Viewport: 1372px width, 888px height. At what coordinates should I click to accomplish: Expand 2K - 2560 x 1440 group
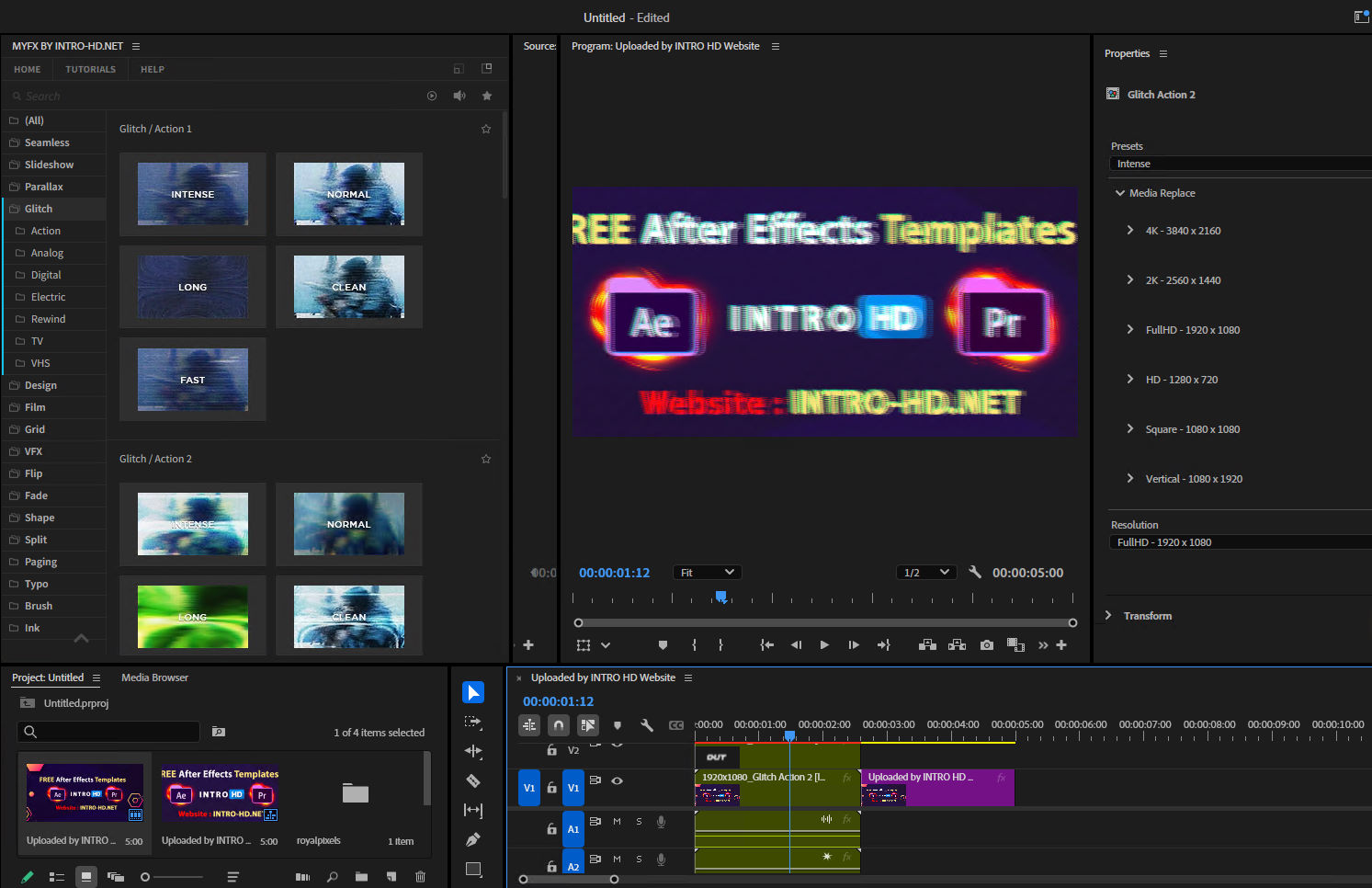pos(1129,279)
